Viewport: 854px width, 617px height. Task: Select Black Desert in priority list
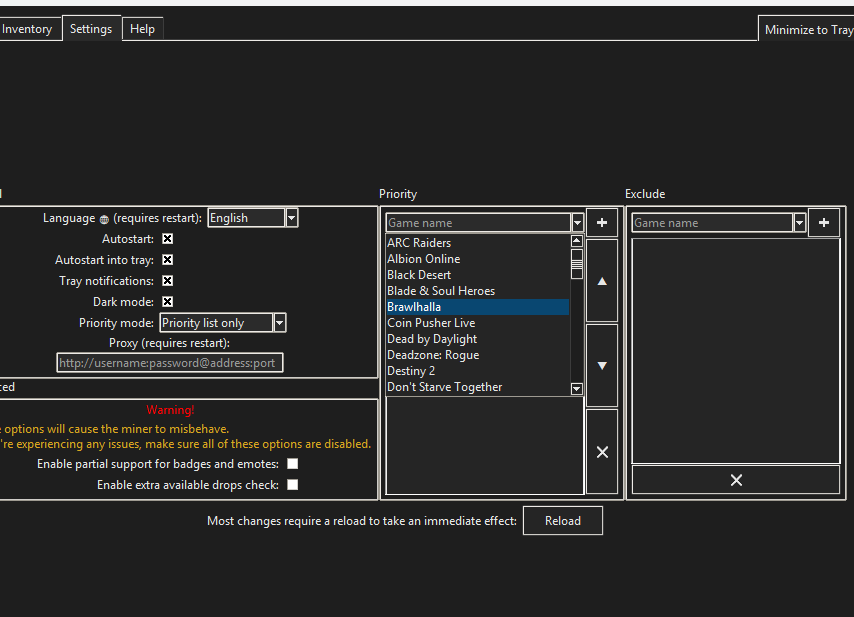coord(478,275)
